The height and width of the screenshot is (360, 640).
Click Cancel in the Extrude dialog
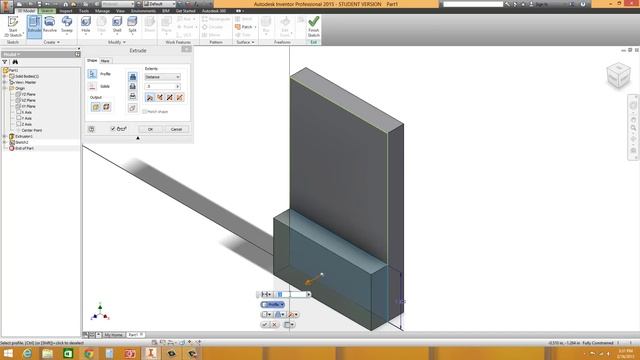(x=176, y=129)
